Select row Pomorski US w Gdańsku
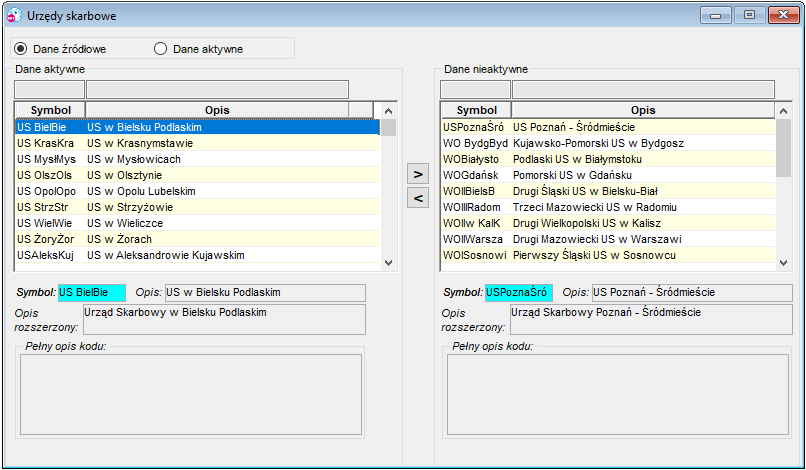806x470 pixels. (609, 175)
